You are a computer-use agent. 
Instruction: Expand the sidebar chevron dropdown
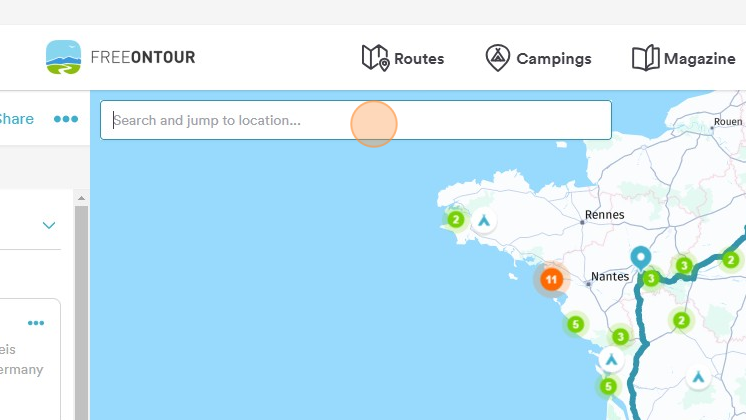coord(49,225)
